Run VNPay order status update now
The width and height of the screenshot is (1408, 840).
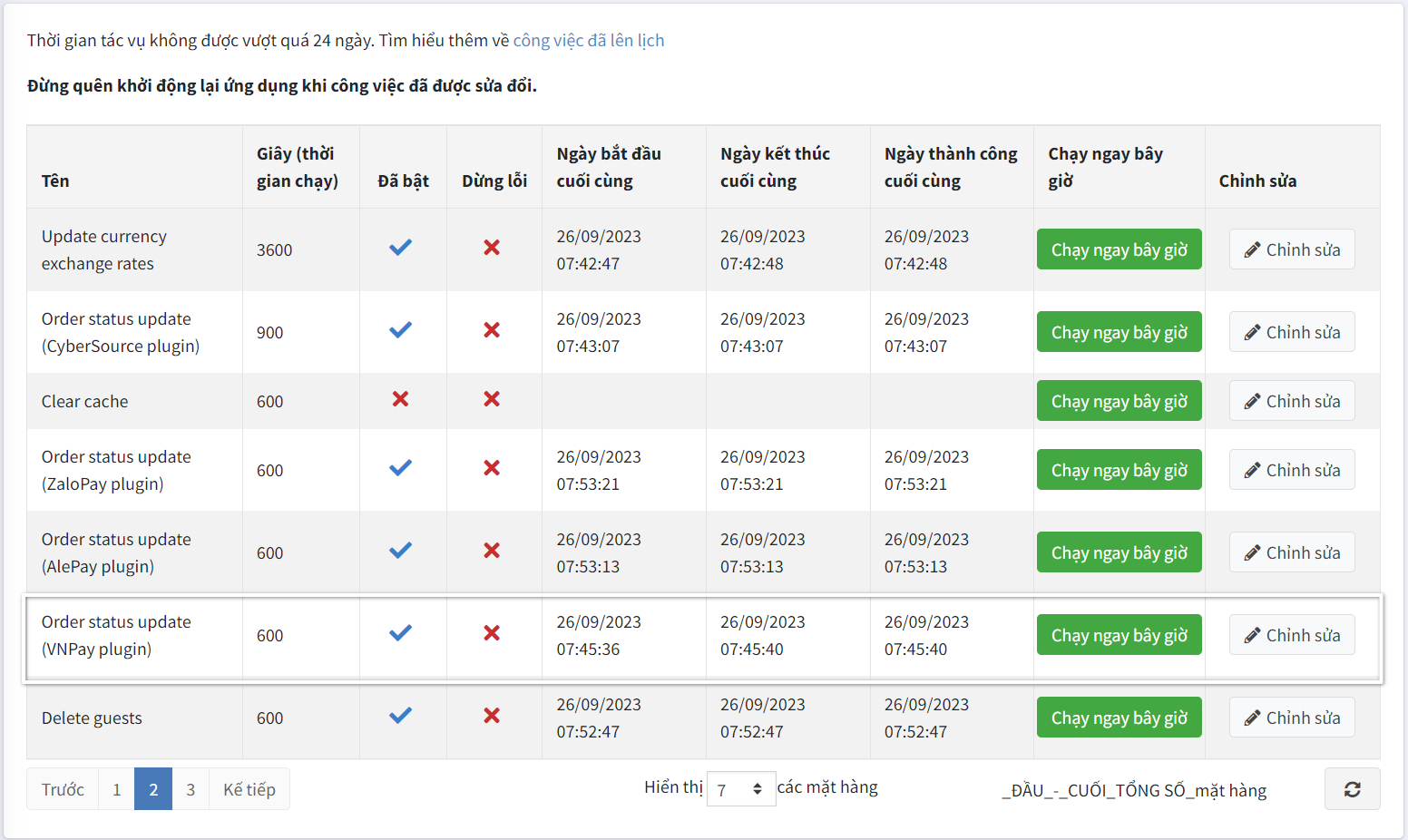click(x=1119, y=635)
